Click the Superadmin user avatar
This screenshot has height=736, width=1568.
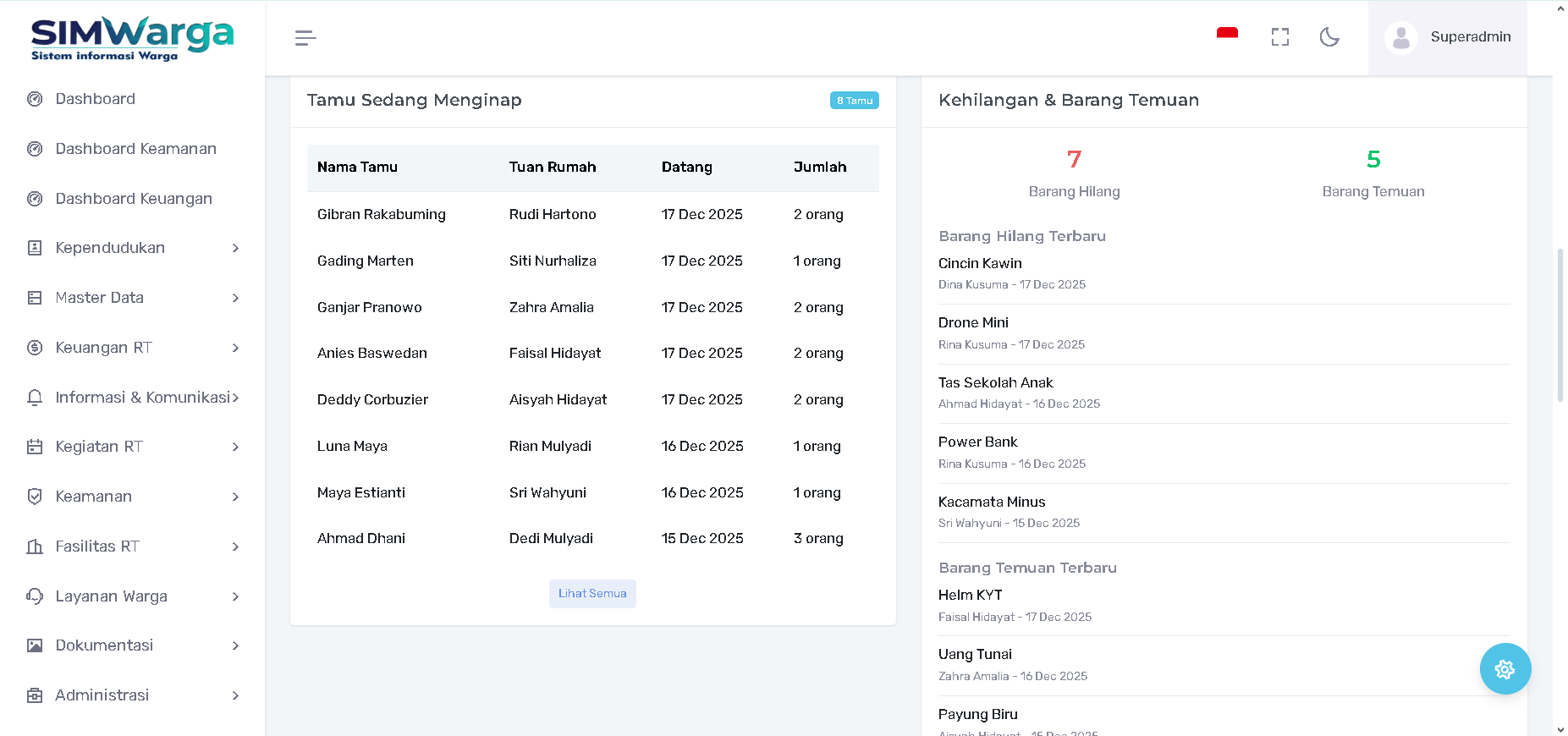click(x=1401, y=37)
